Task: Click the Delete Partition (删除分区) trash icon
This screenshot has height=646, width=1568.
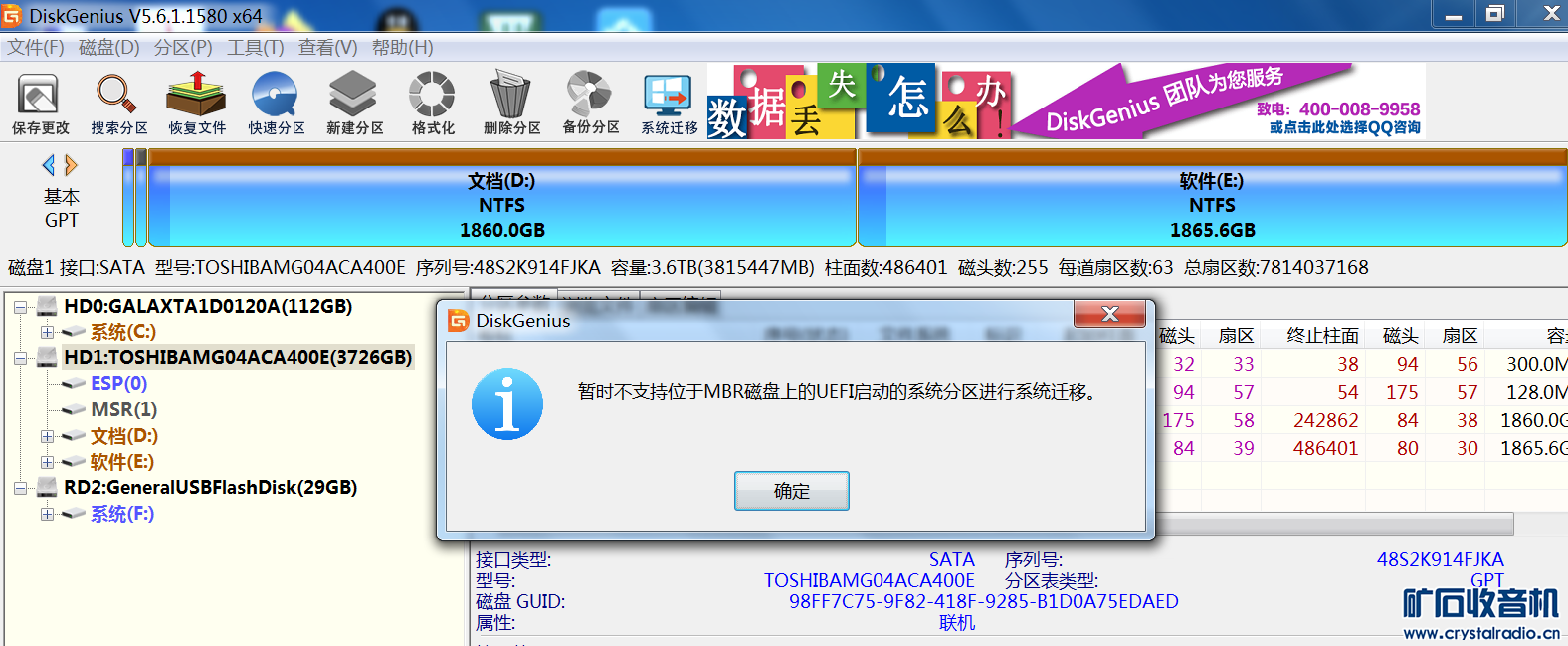Action: coord(511,104)
